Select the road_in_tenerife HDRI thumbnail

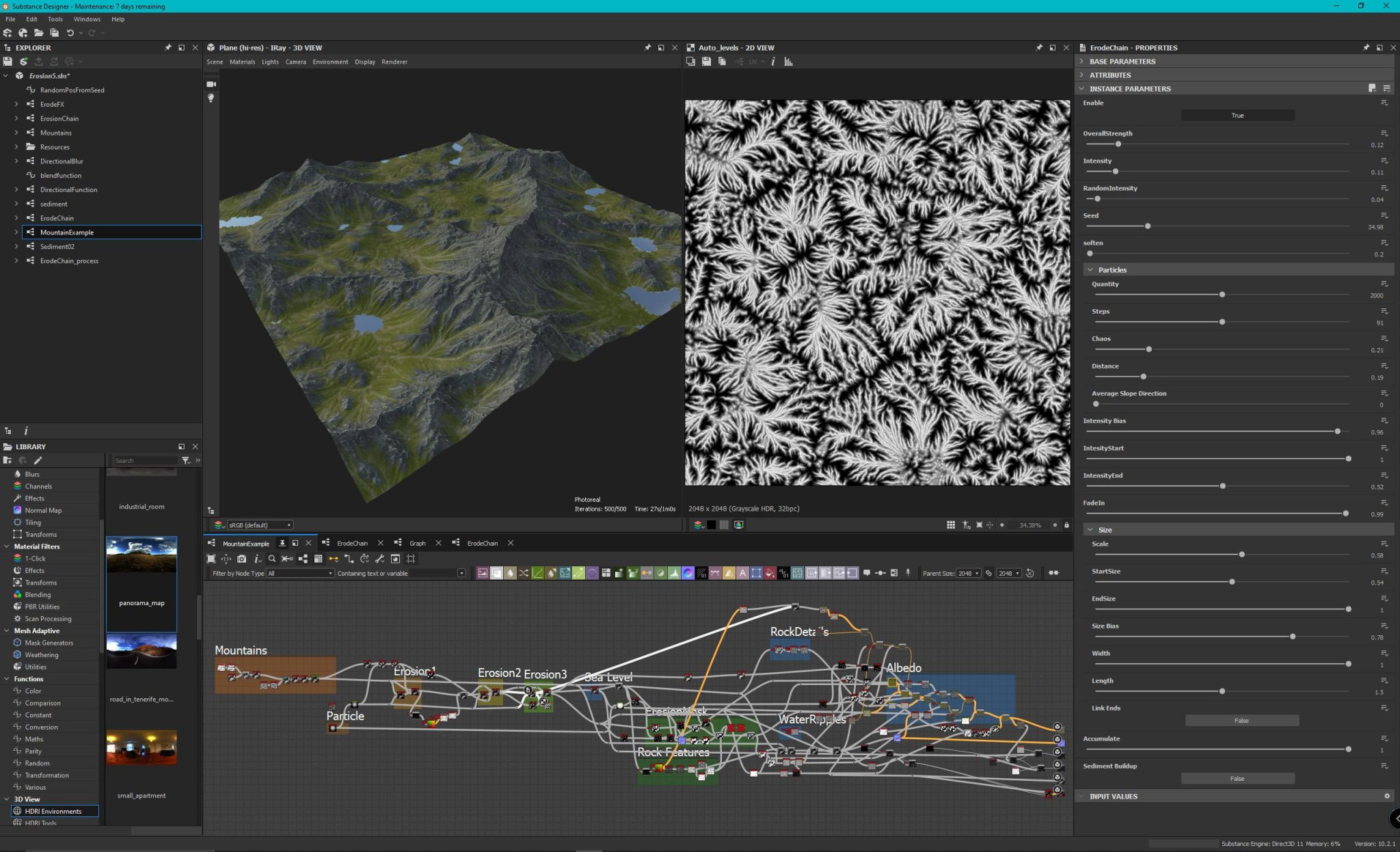(x=142, y=652)
